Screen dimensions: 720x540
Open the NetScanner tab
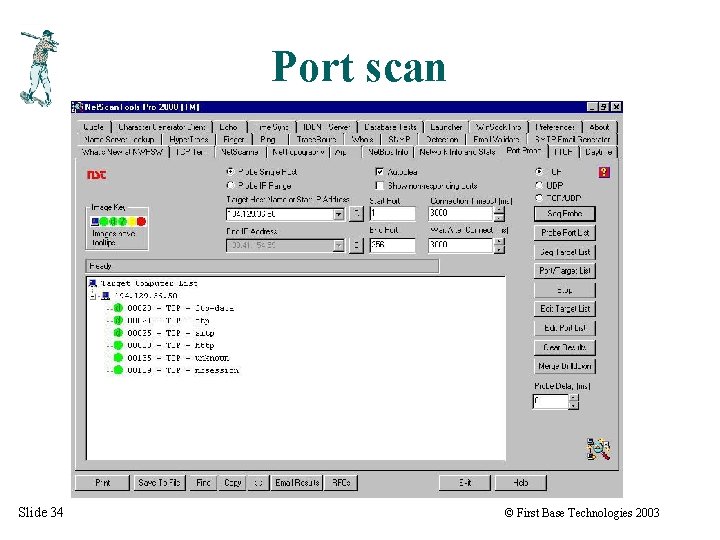click(x=240, y=152)
